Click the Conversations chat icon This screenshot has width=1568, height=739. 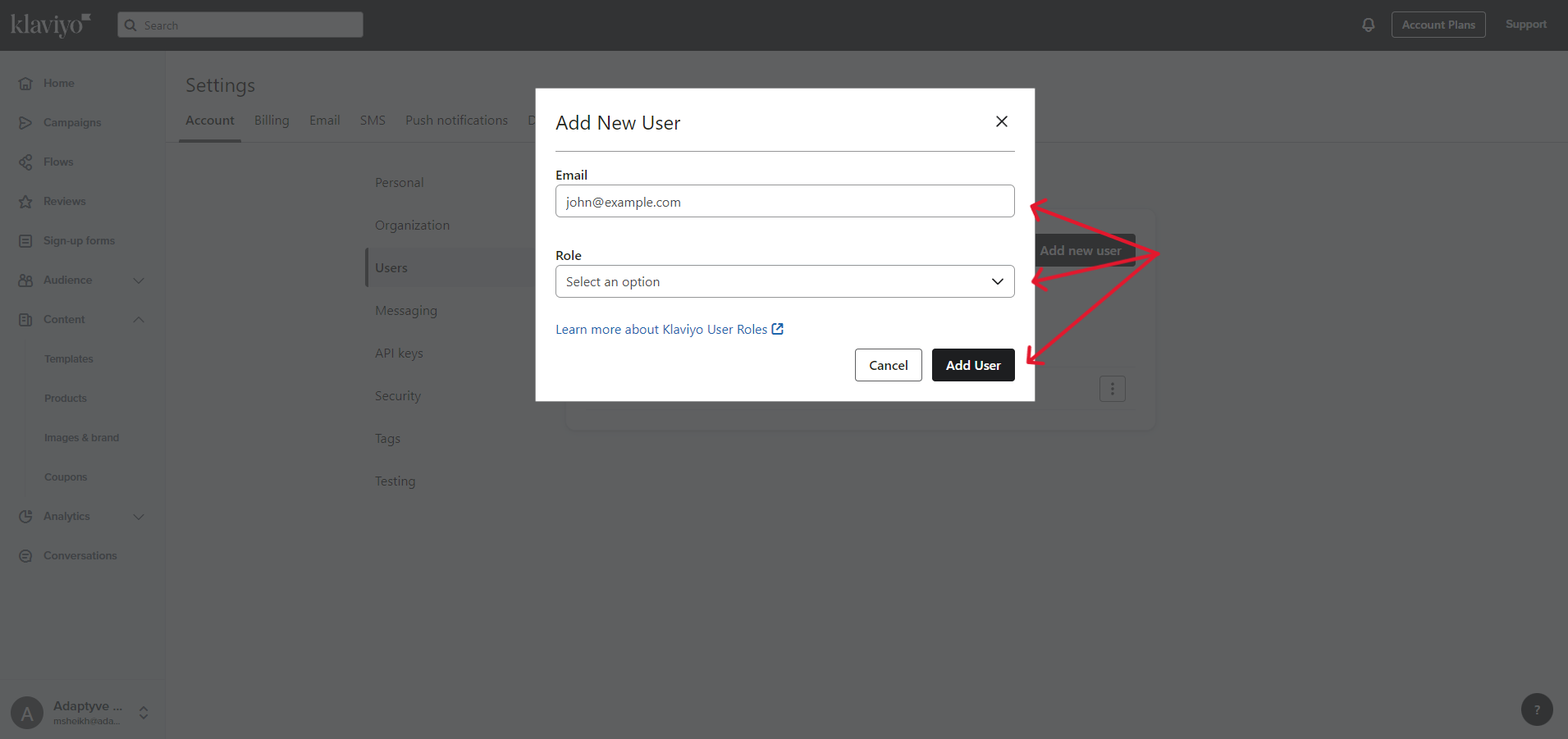tap(25, 556)
